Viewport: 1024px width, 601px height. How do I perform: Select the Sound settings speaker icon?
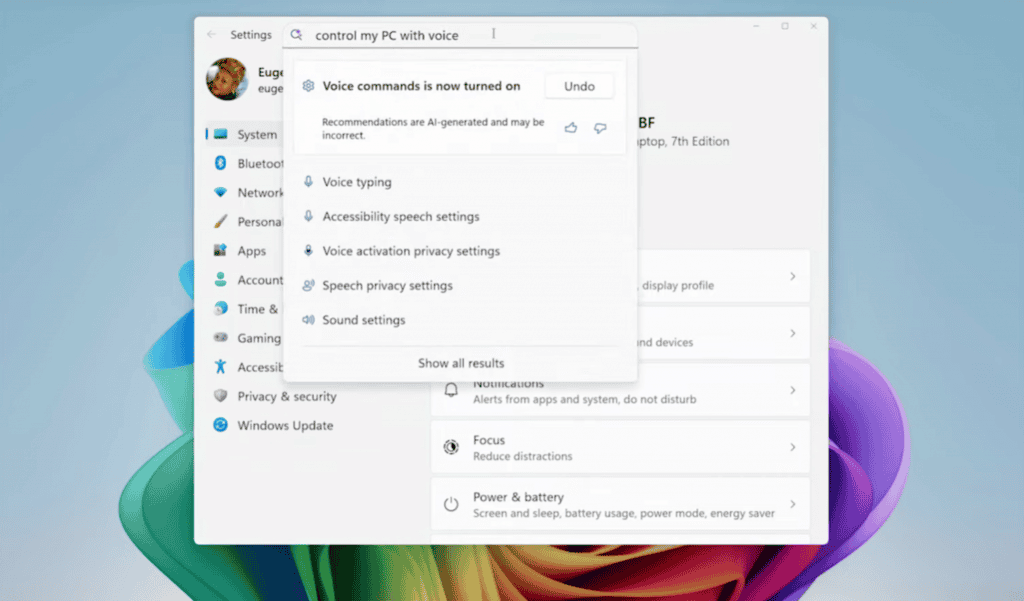(x=310, y=320)
